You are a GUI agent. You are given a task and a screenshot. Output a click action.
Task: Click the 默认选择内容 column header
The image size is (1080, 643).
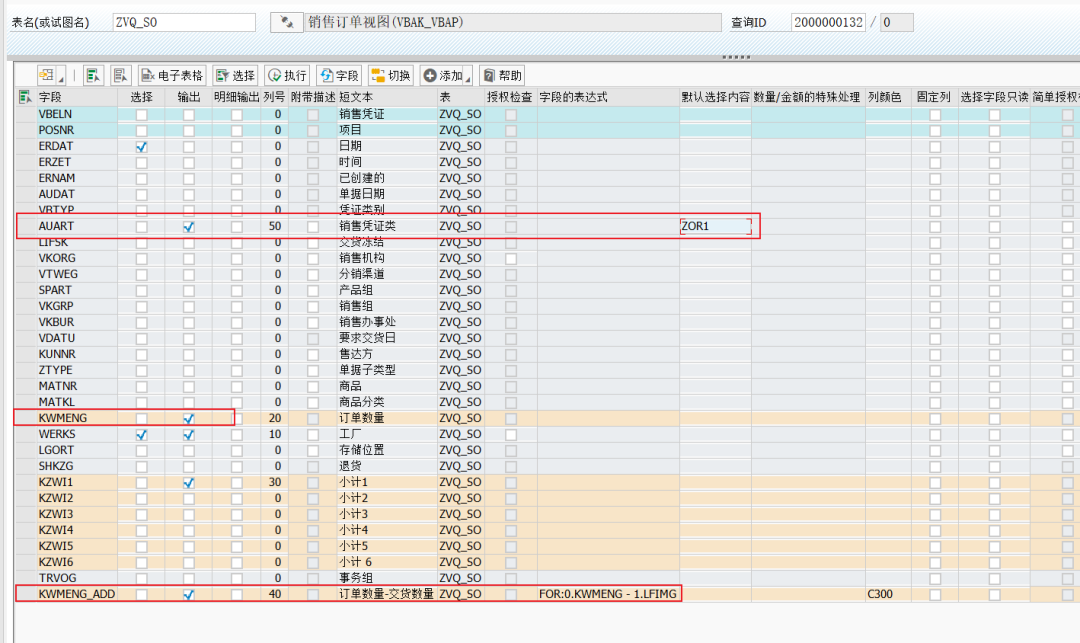[716, 97]
